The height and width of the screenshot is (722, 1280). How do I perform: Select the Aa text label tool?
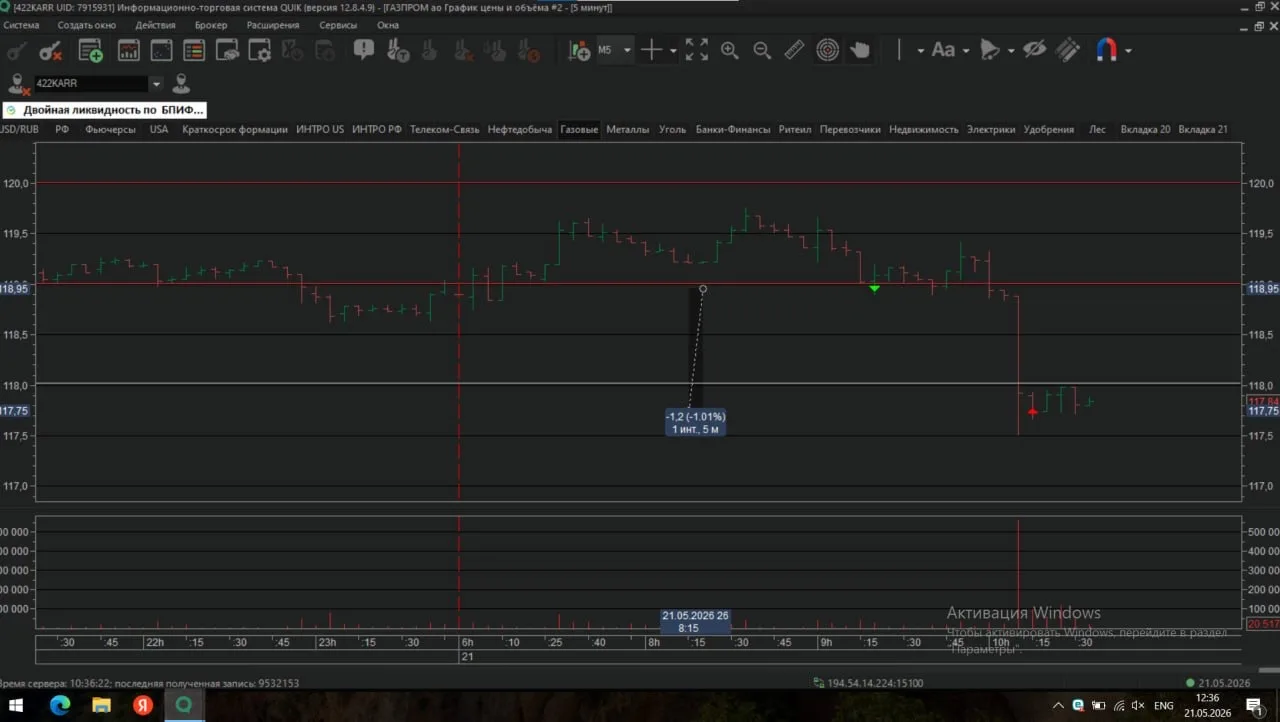coord(943,50)
